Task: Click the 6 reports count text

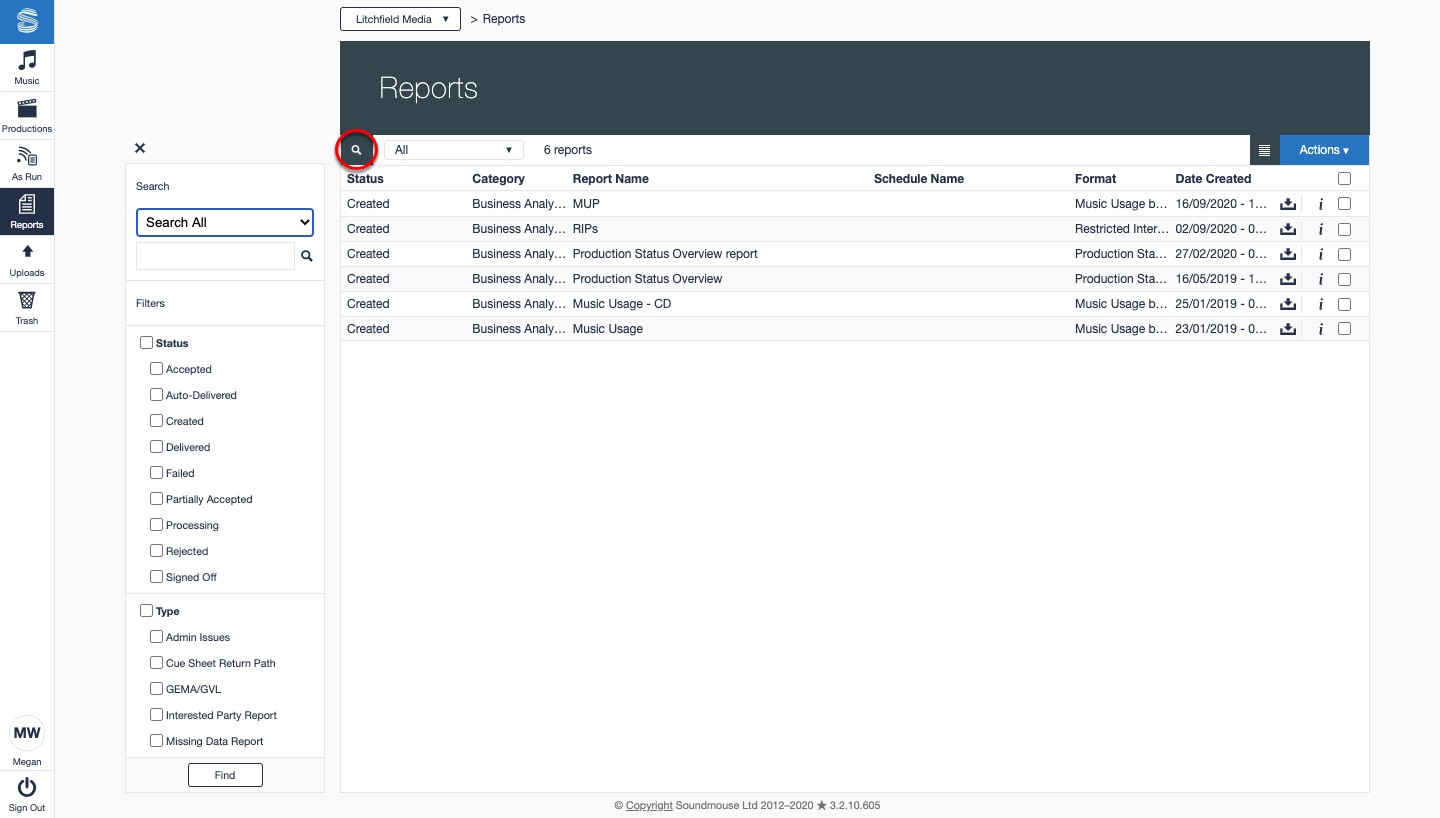Action: pos(568,150)
